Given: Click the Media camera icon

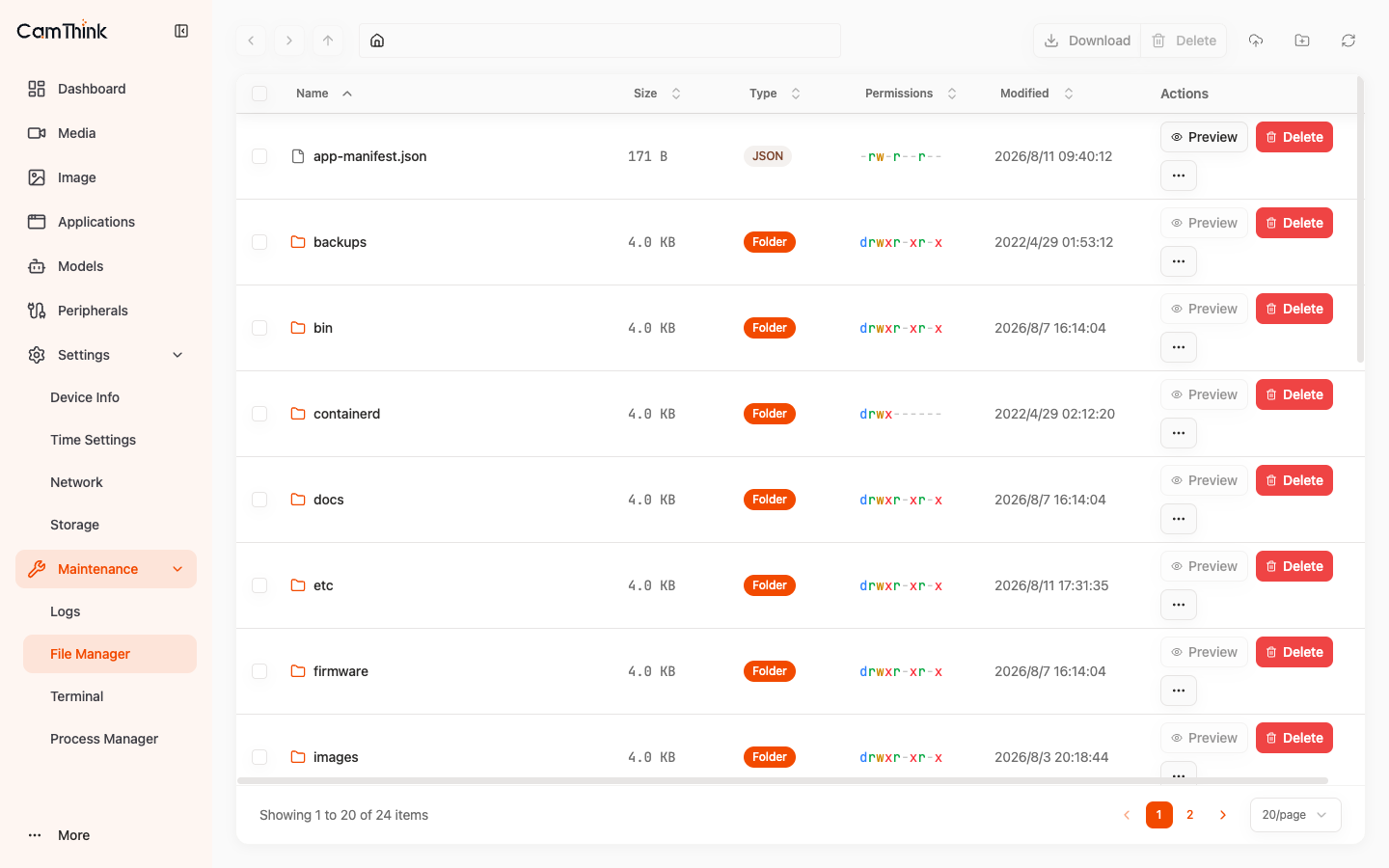Looking at the screenshot, I should [x=37, y=133].
